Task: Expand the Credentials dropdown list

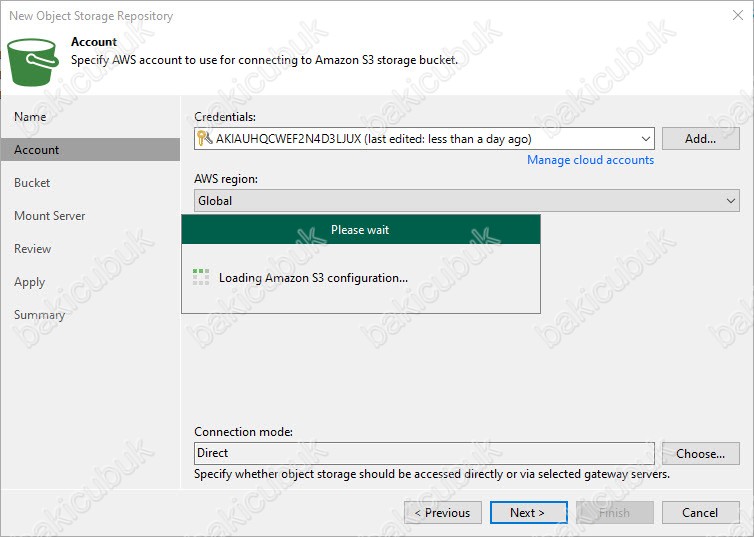Action: pos(644,139)
